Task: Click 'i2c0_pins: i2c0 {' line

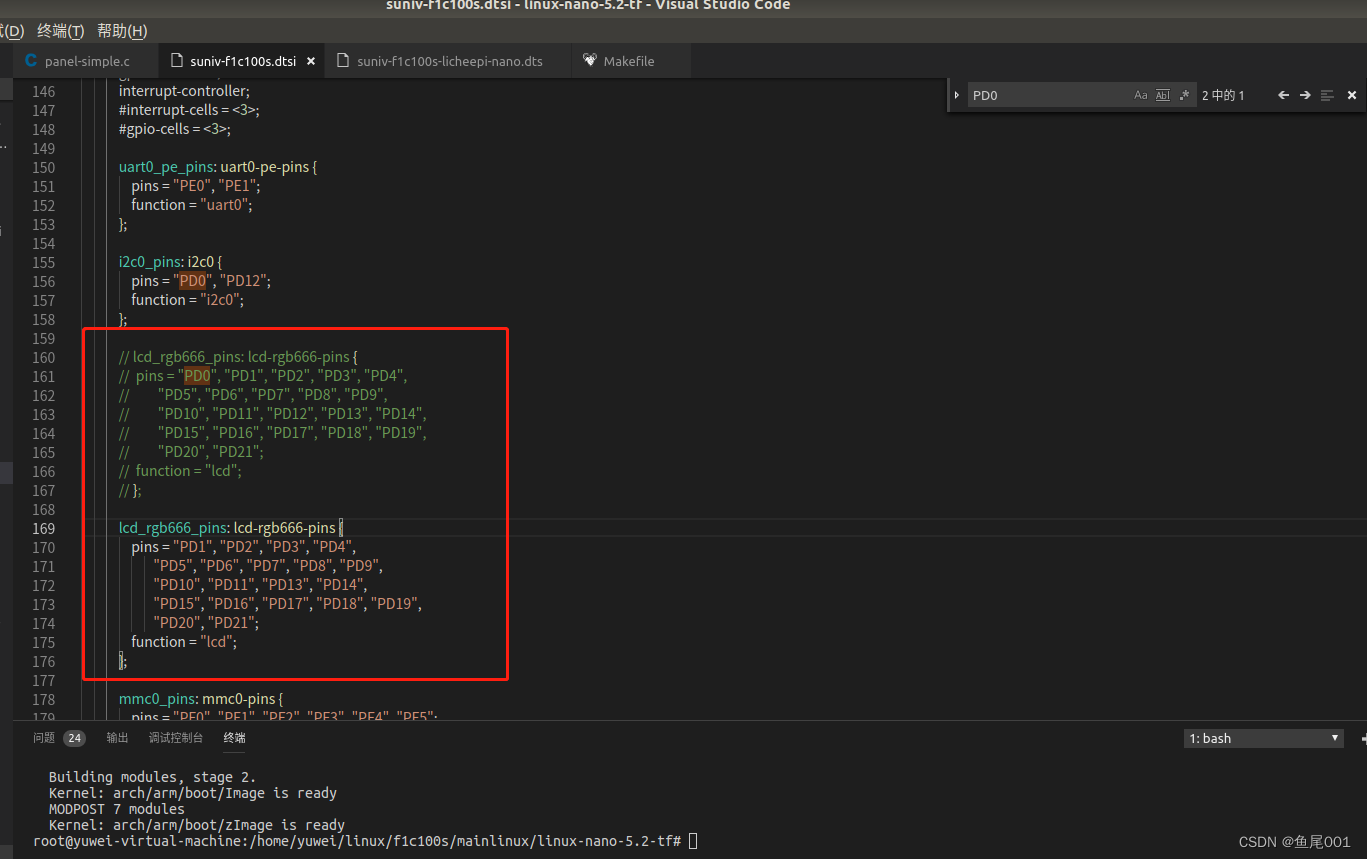Action: click(171, 262)
